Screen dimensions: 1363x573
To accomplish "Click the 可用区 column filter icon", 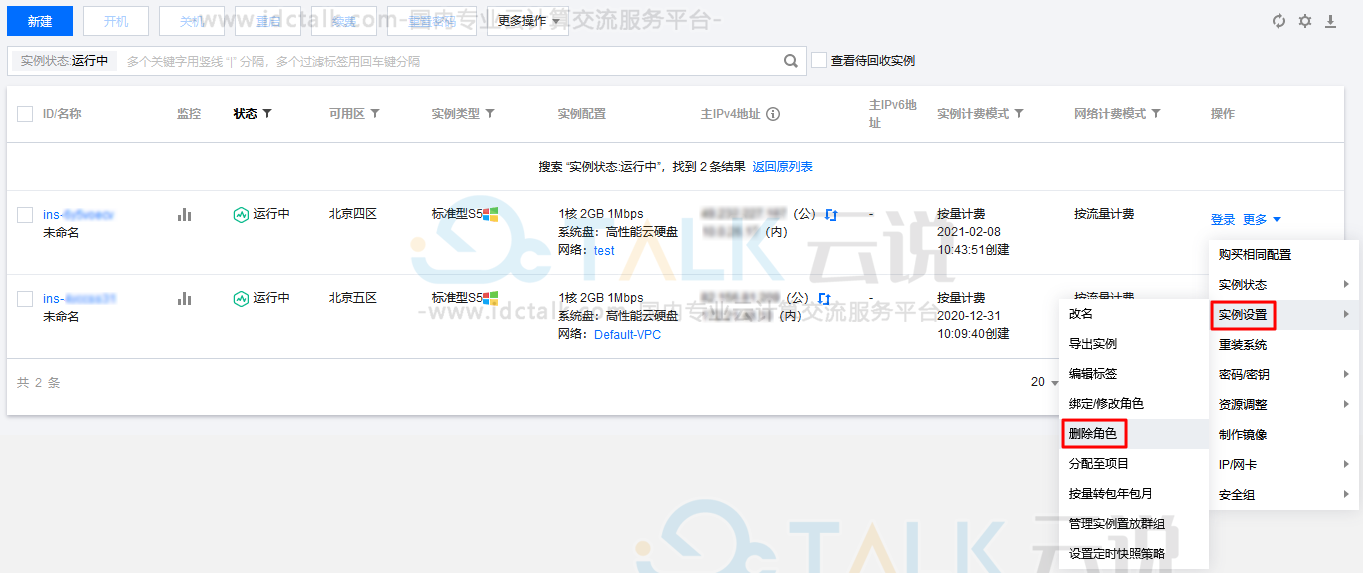I will coord(375,114).
